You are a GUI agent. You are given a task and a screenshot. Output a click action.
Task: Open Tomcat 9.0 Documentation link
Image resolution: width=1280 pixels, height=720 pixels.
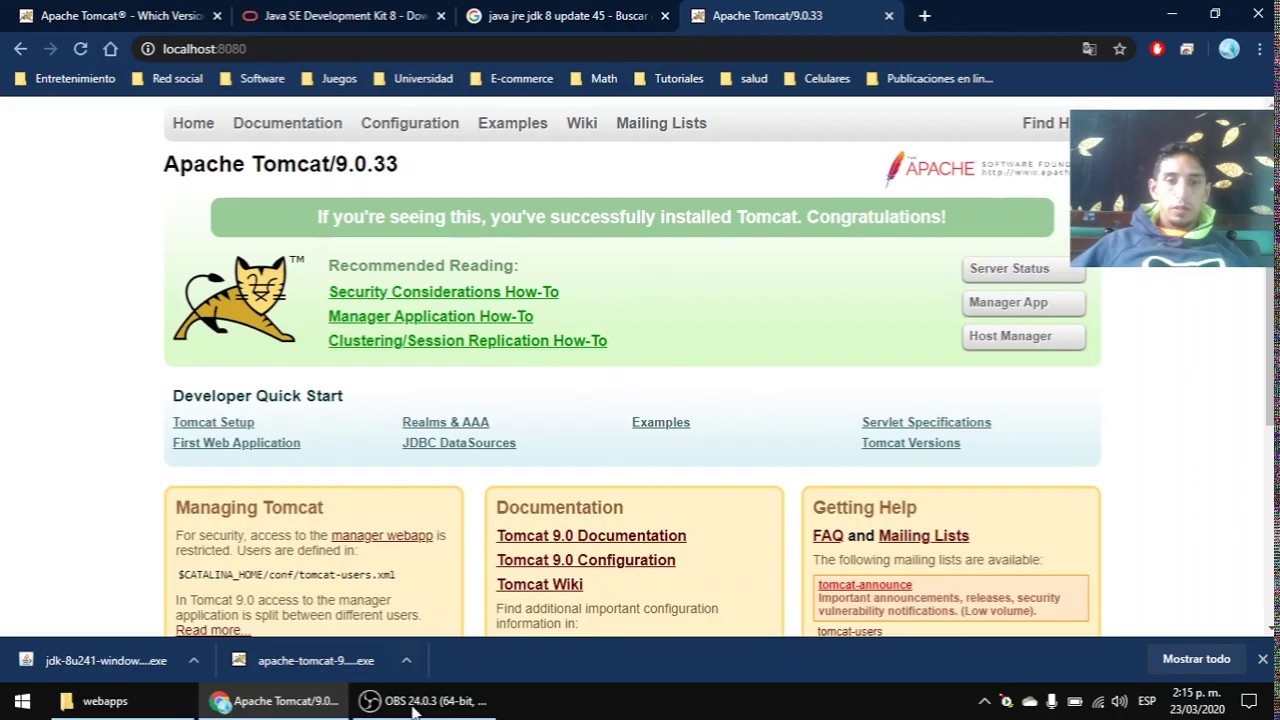pyautogui.click(x=591, y=536)
